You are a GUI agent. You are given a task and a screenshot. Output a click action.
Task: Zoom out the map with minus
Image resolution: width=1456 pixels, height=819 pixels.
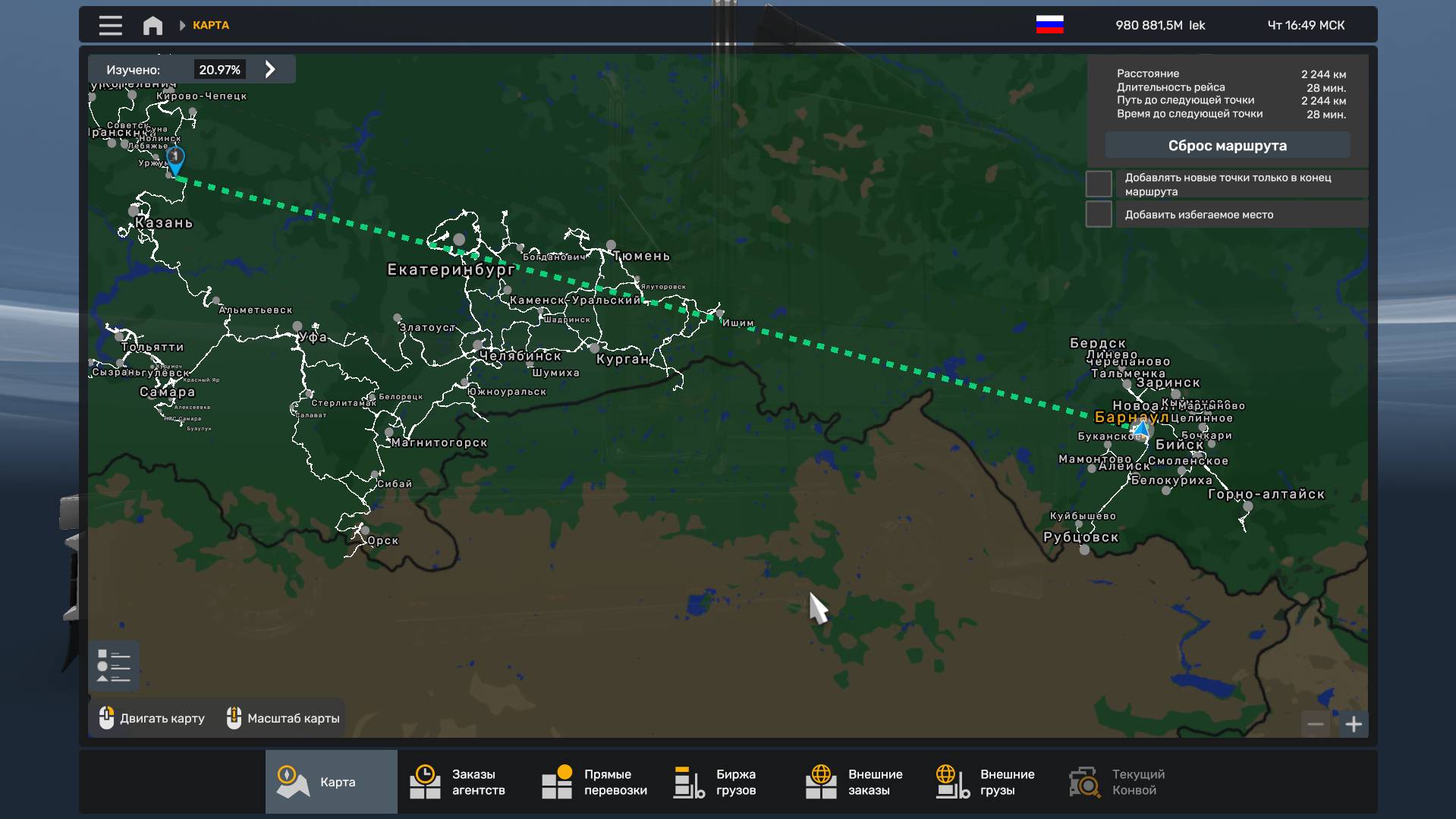[1316, 724]
